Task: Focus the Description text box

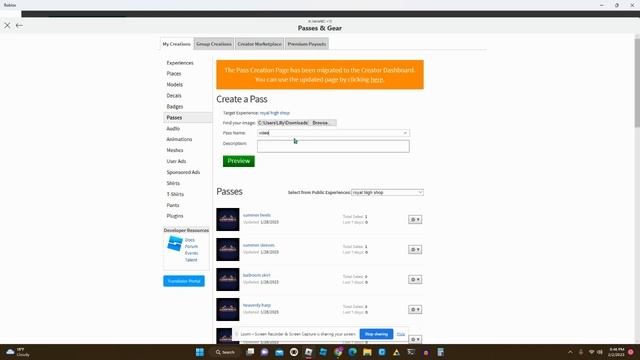Action: tap(333, 146)
